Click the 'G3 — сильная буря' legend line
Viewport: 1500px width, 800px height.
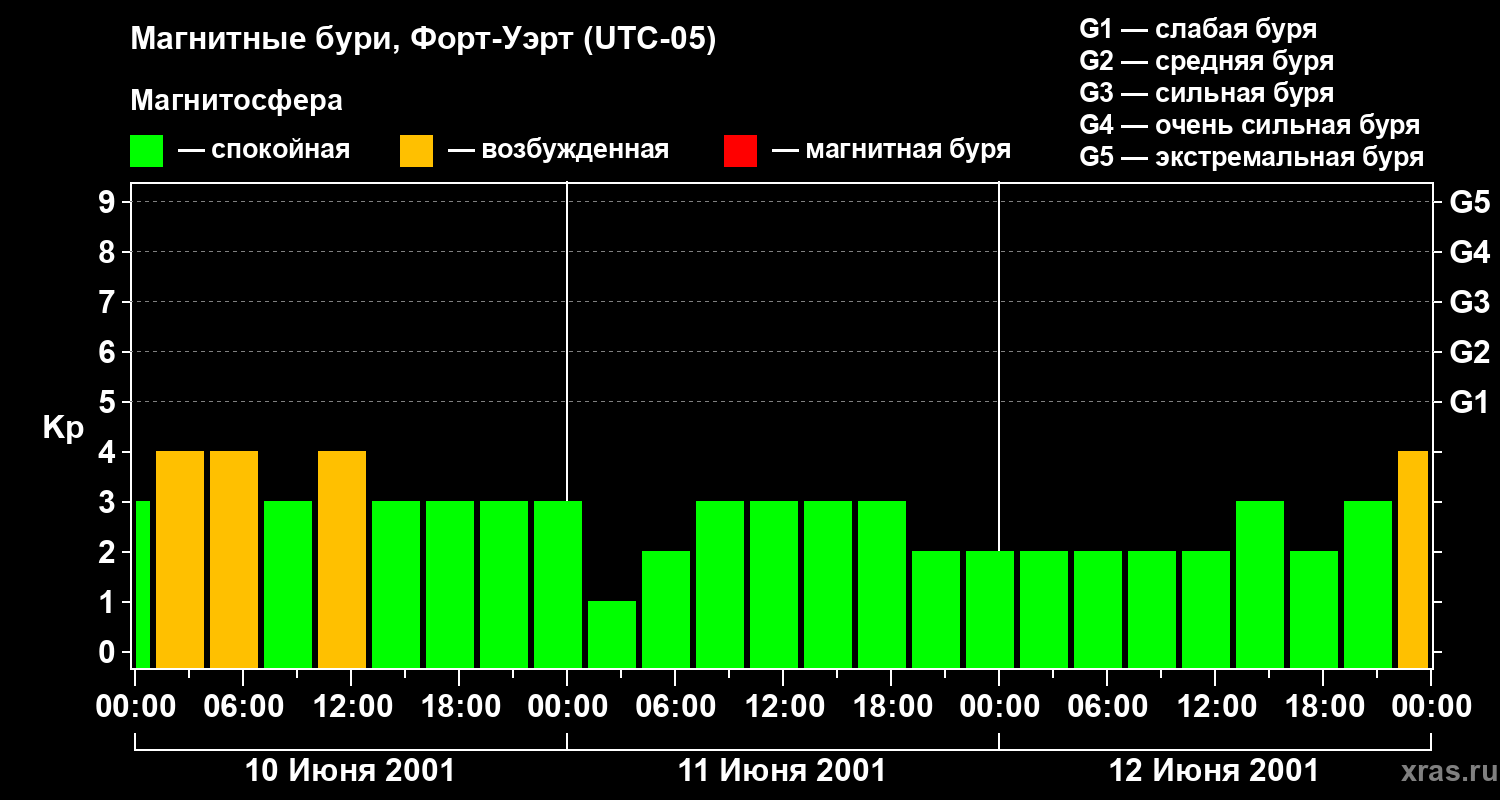tap(1206, 93)
